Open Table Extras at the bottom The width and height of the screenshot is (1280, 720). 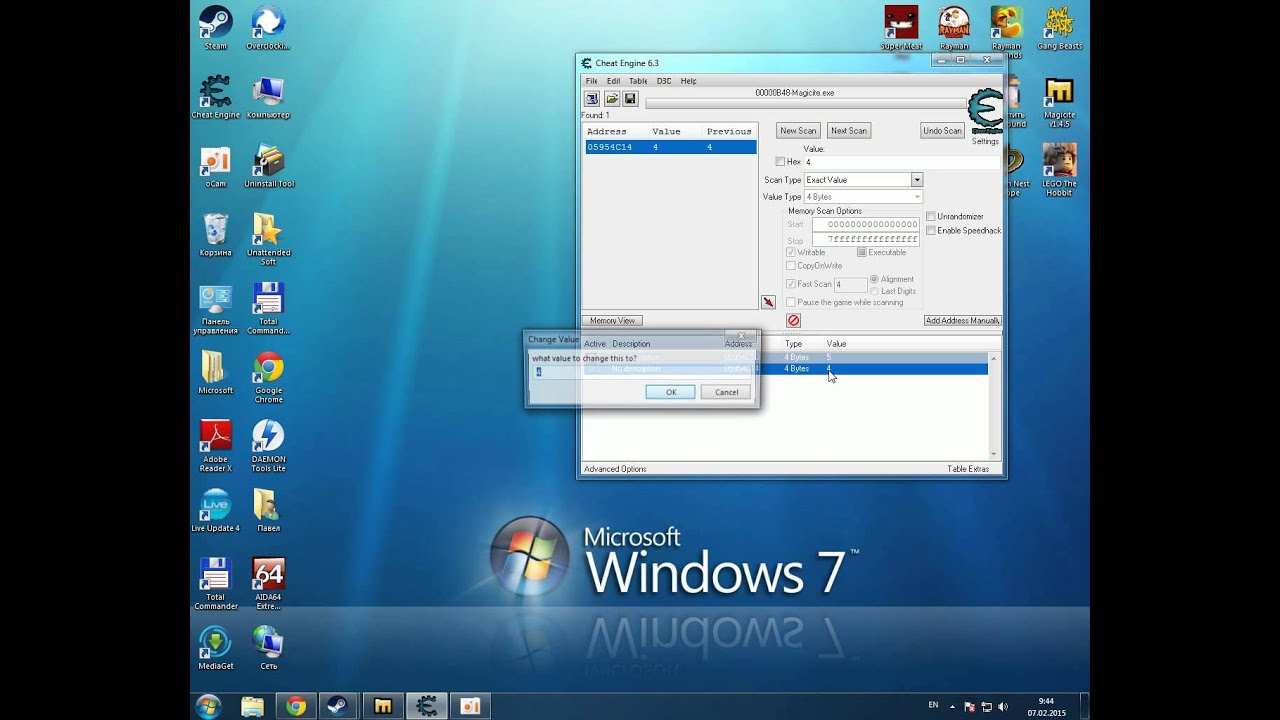(x=968, y=469)
